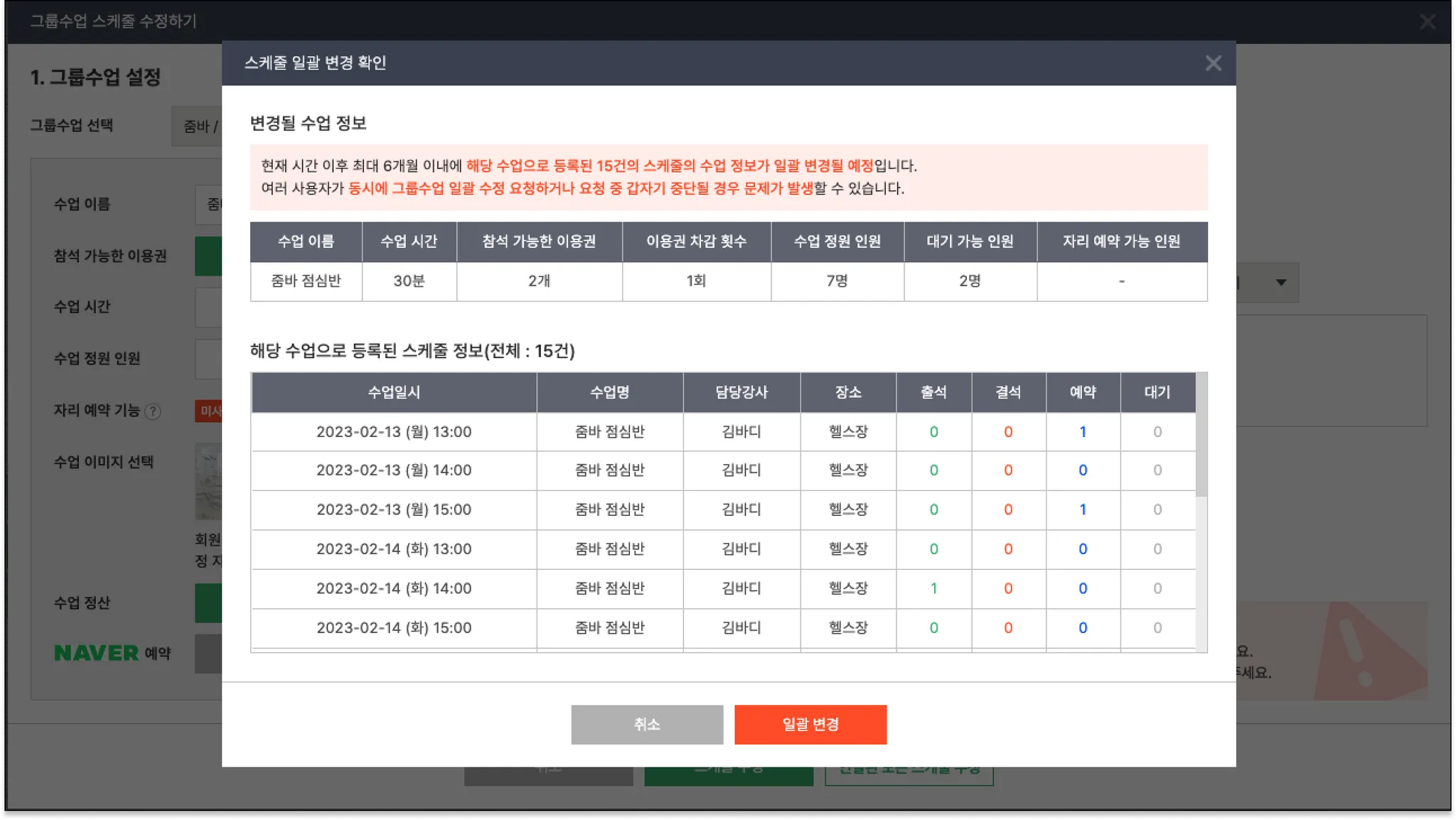Click the 줌바 점심반 cell in info table
The width and height of the screenshot is (1456, 820).
306,281
